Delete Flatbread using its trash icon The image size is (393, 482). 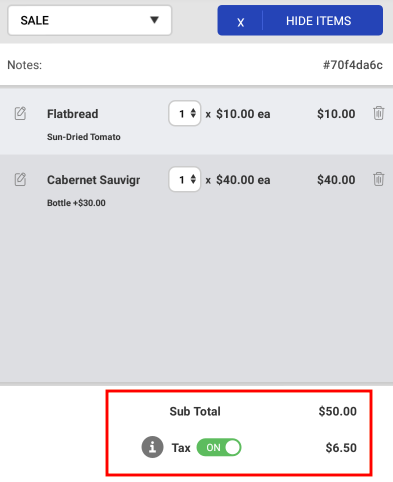tap(378, 113)
